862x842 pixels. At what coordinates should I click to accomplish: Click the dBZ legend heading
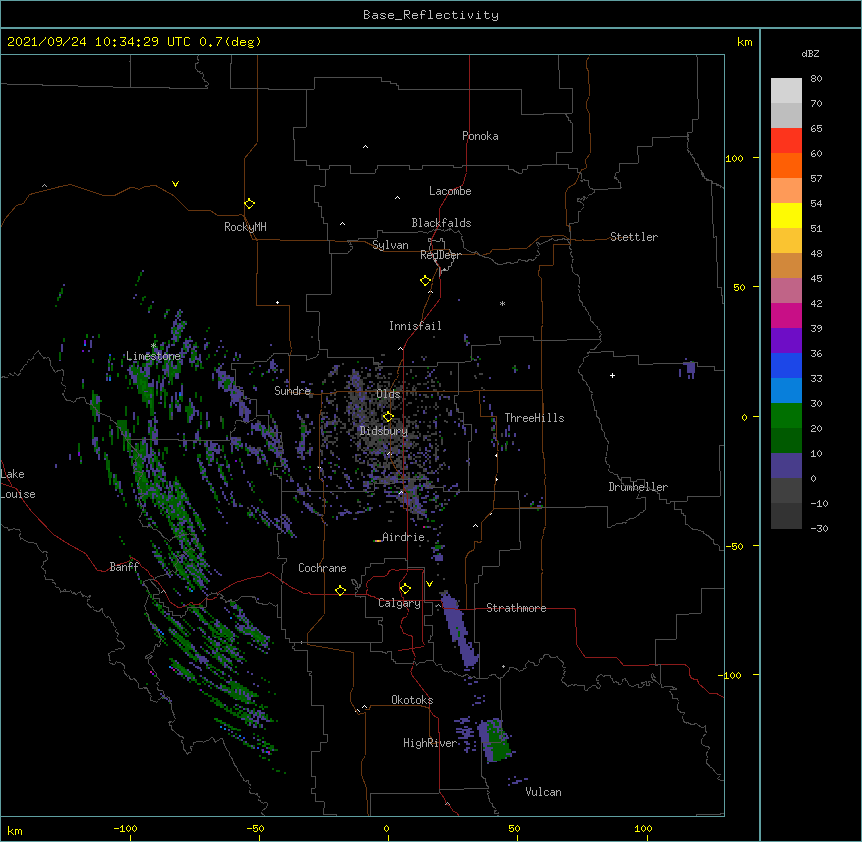point(810,53)
